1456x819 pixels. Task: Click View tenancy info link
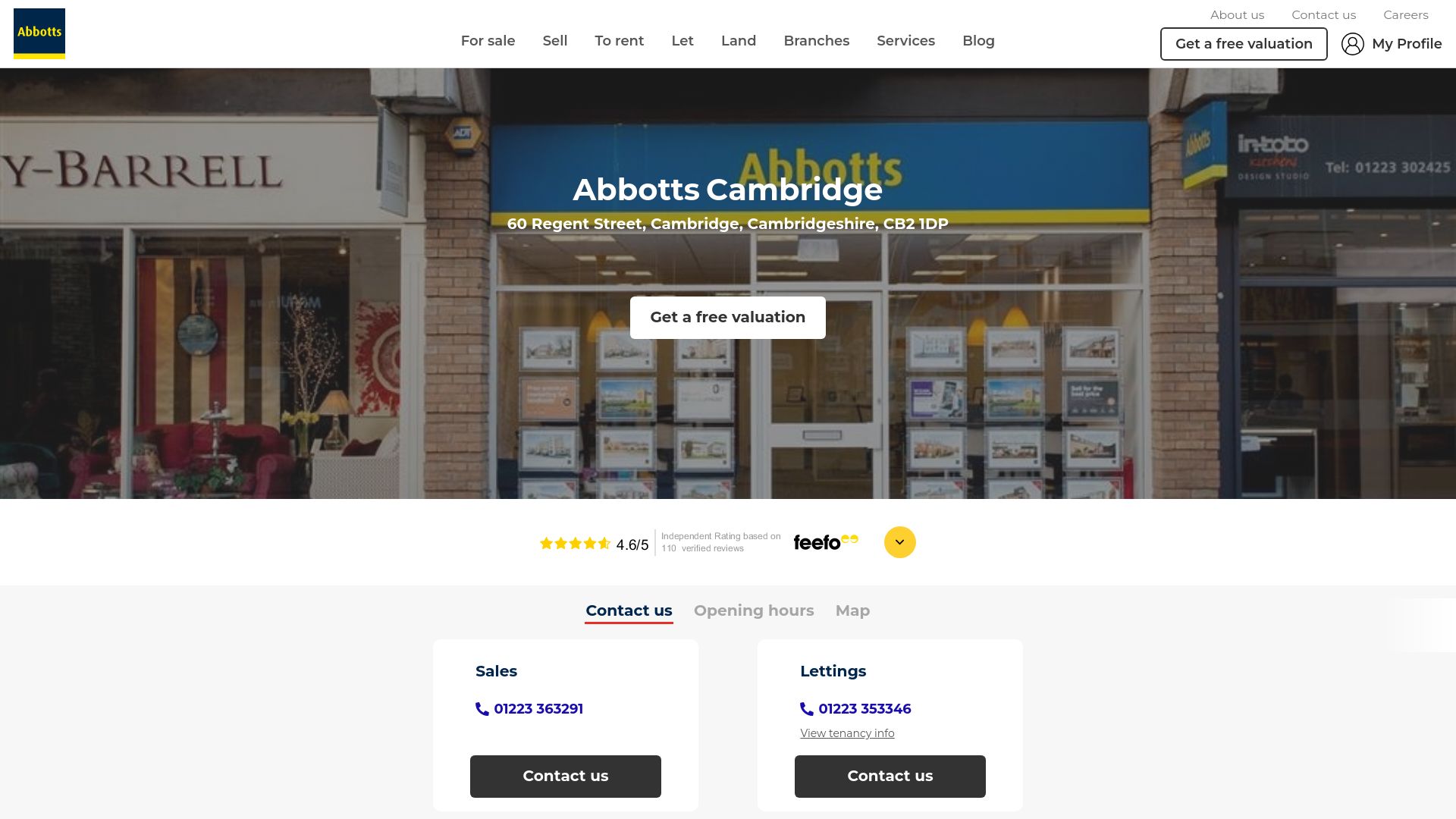(848, 733)
